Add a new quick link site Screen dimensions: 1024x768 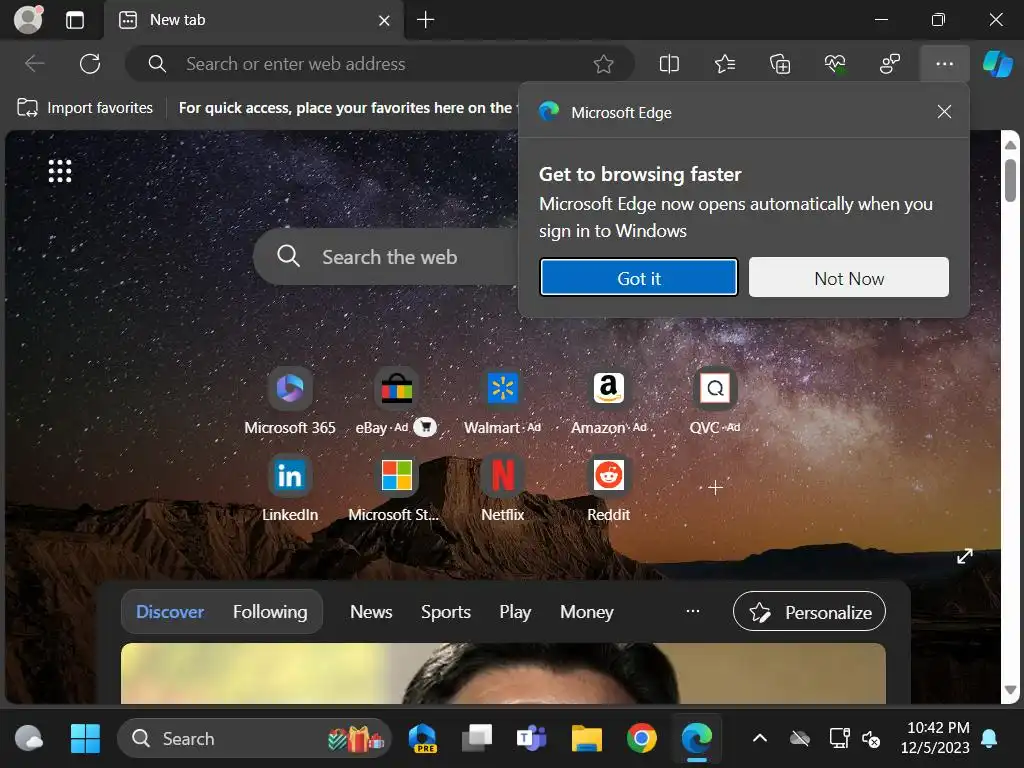point(715,487)
